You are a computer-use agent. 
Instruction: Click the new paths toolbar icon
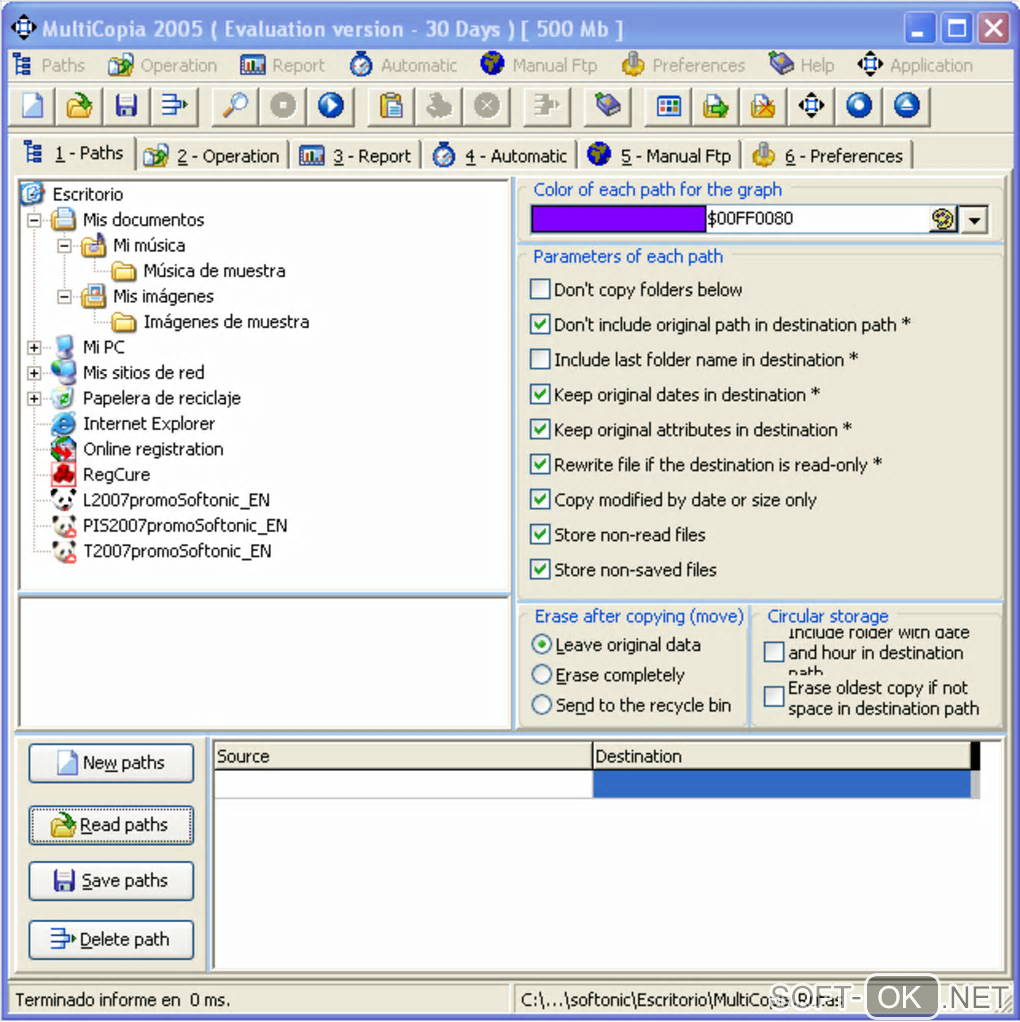(33, 105)
